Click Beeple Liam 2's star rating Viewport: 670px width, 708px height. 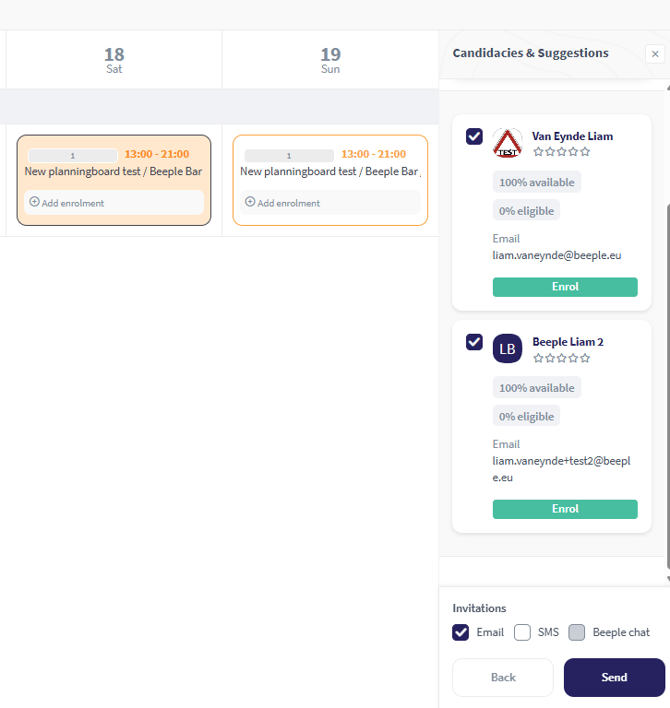point(561,358)
